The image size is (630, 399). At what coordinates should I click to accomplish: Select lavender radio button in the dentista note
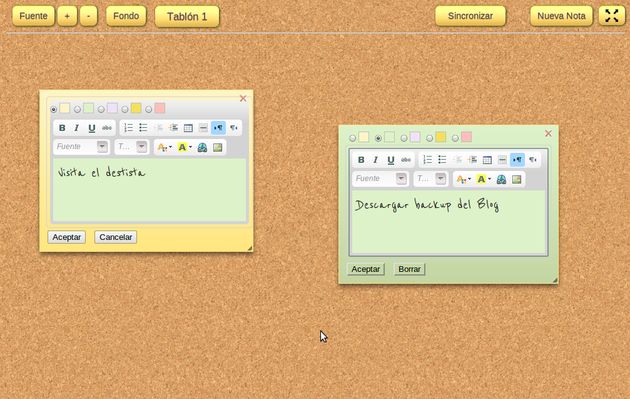coord(101,109)
